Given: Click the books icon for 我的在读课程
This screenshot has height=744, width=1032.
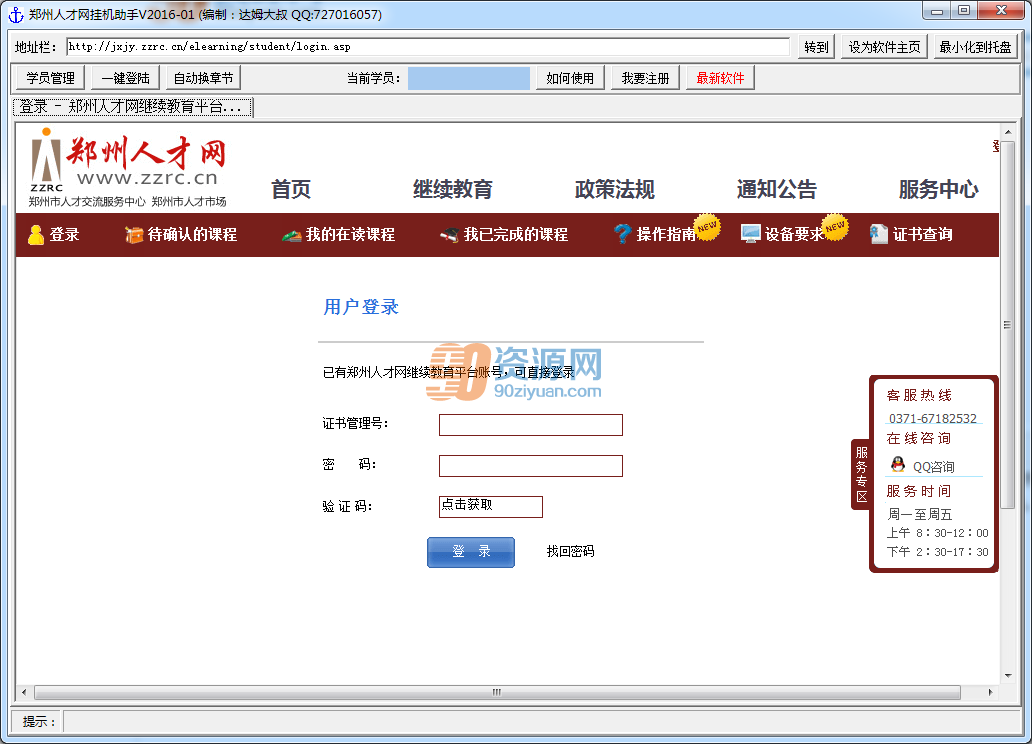Looking at the screenshot, I should [292, 235].
